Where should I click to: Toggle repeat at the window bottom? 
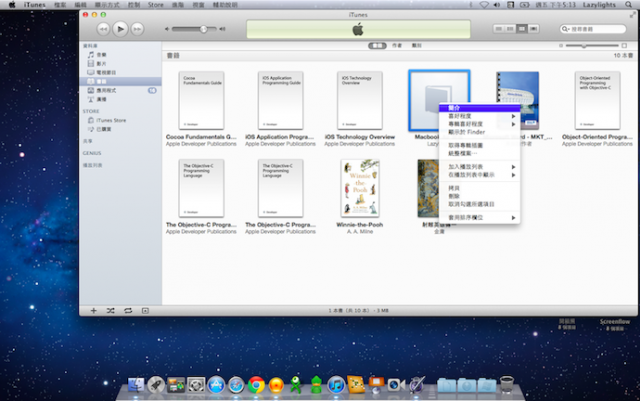[128, 311]
